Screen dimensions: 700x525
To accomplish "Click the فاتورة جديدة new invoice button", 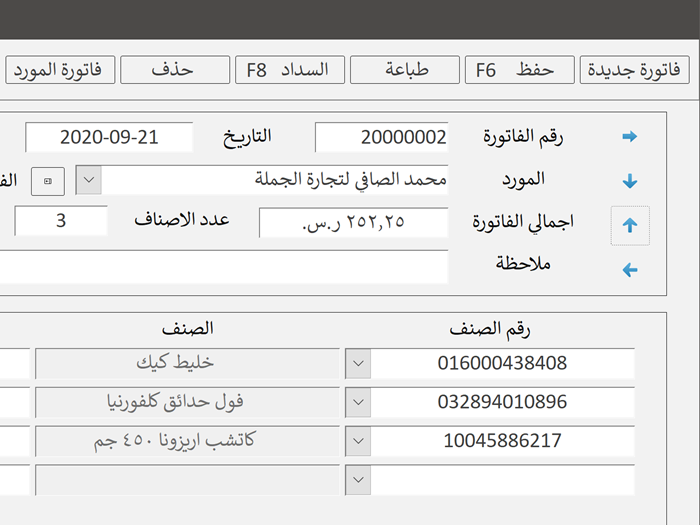I will [635, 70].
